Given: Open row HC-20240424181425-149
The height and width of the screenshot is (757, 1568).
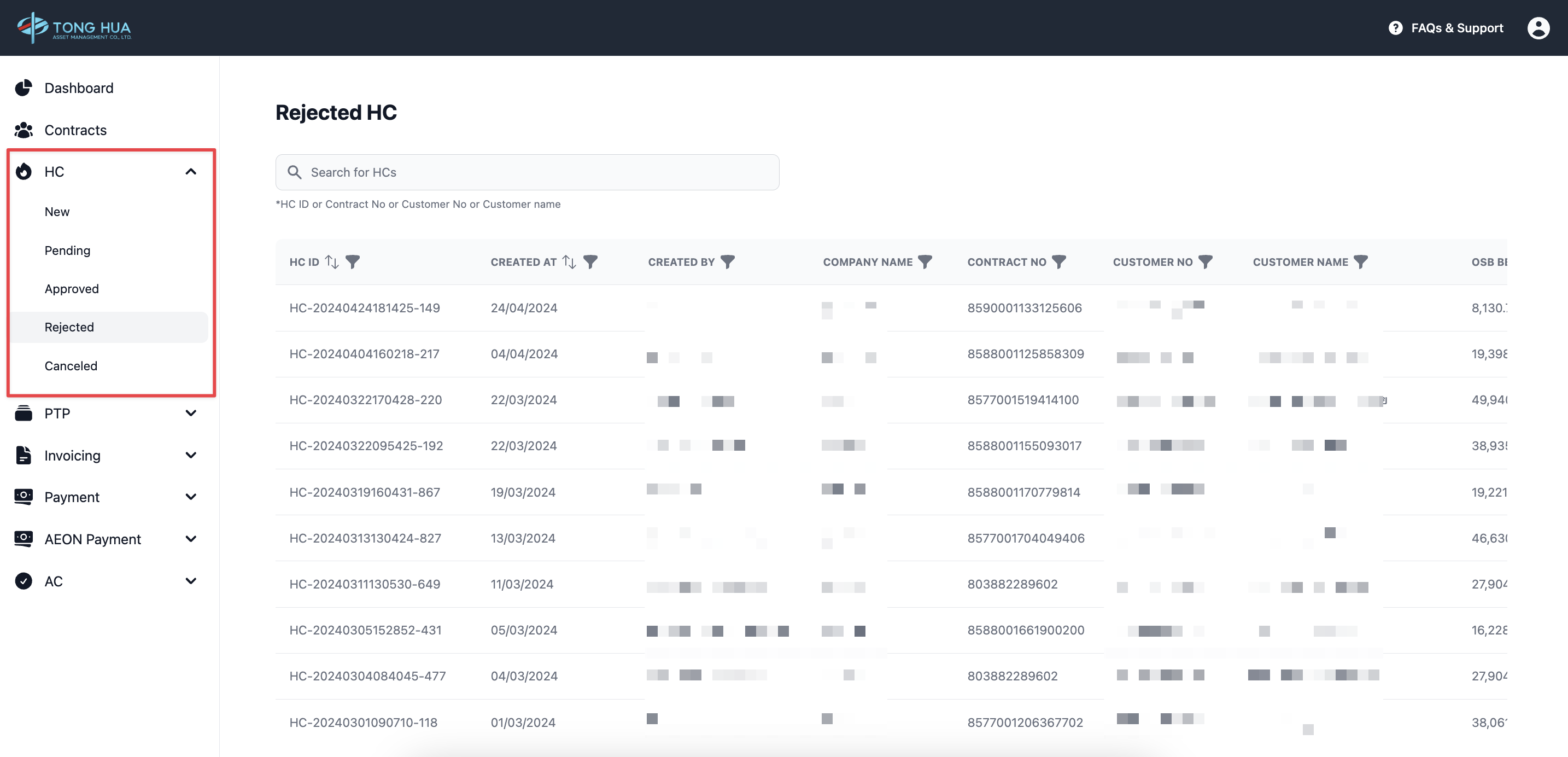Looking at the screenshot, I should [364, 308].
